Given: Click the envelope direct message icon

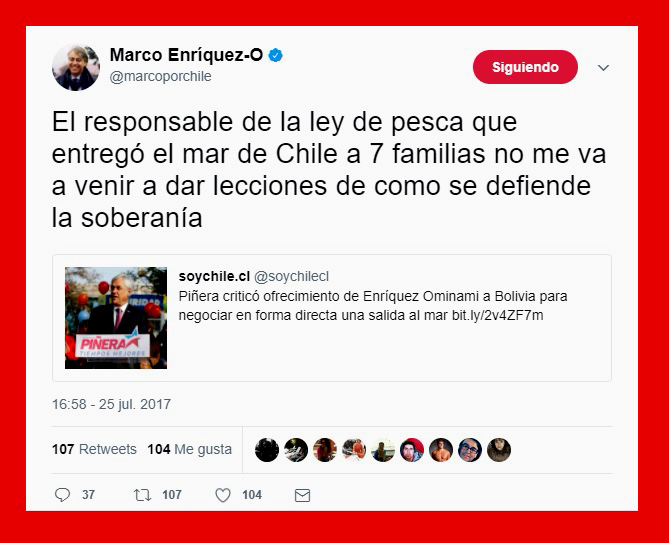Looking at the screenshot, I should pyautogui.click(x=303, y=495).
